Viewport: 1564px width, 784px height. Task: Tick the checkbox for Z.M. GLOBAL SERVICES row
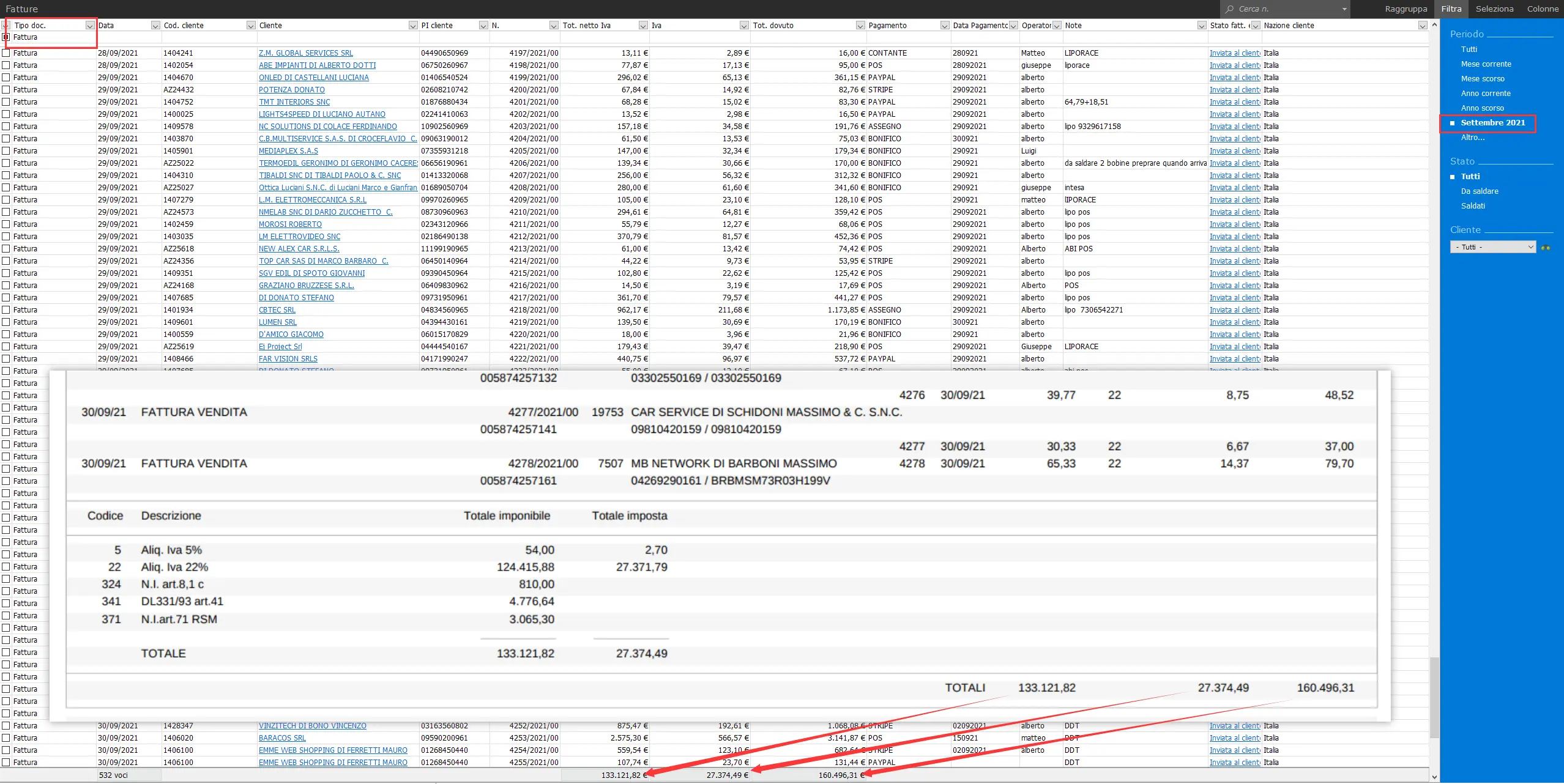click(x=6, y=53)
